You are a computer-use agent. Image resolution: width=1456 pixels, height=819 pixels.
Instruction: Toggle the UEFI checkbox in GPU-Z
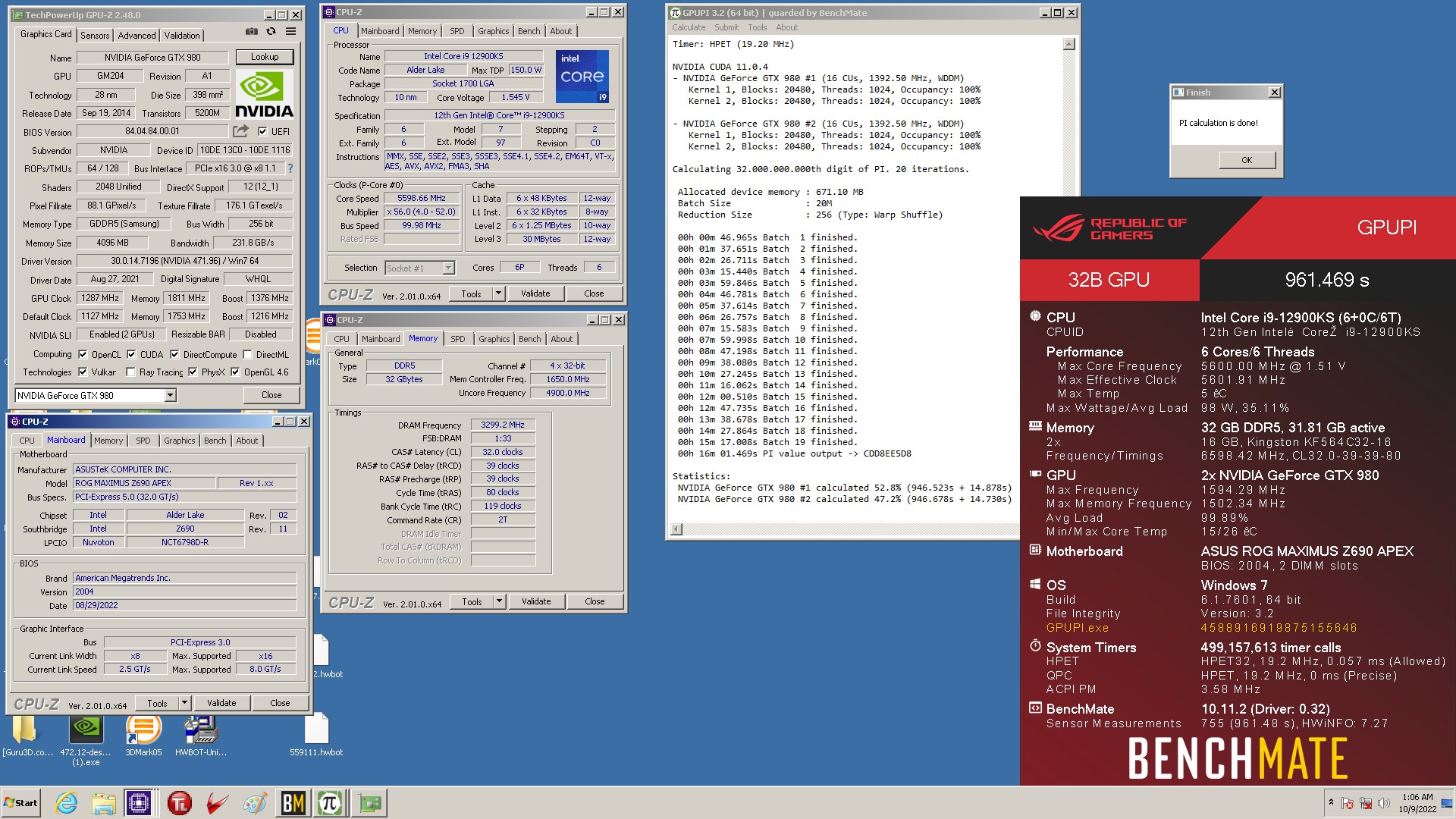262,131
